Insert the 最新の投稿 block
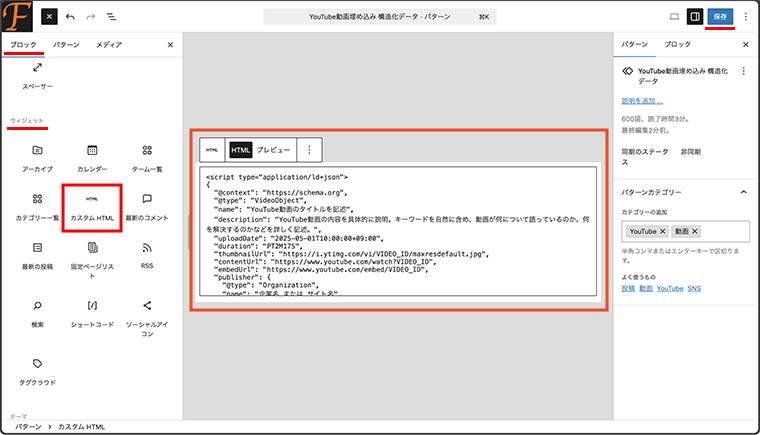760x435 pixels. pos(37,256)
